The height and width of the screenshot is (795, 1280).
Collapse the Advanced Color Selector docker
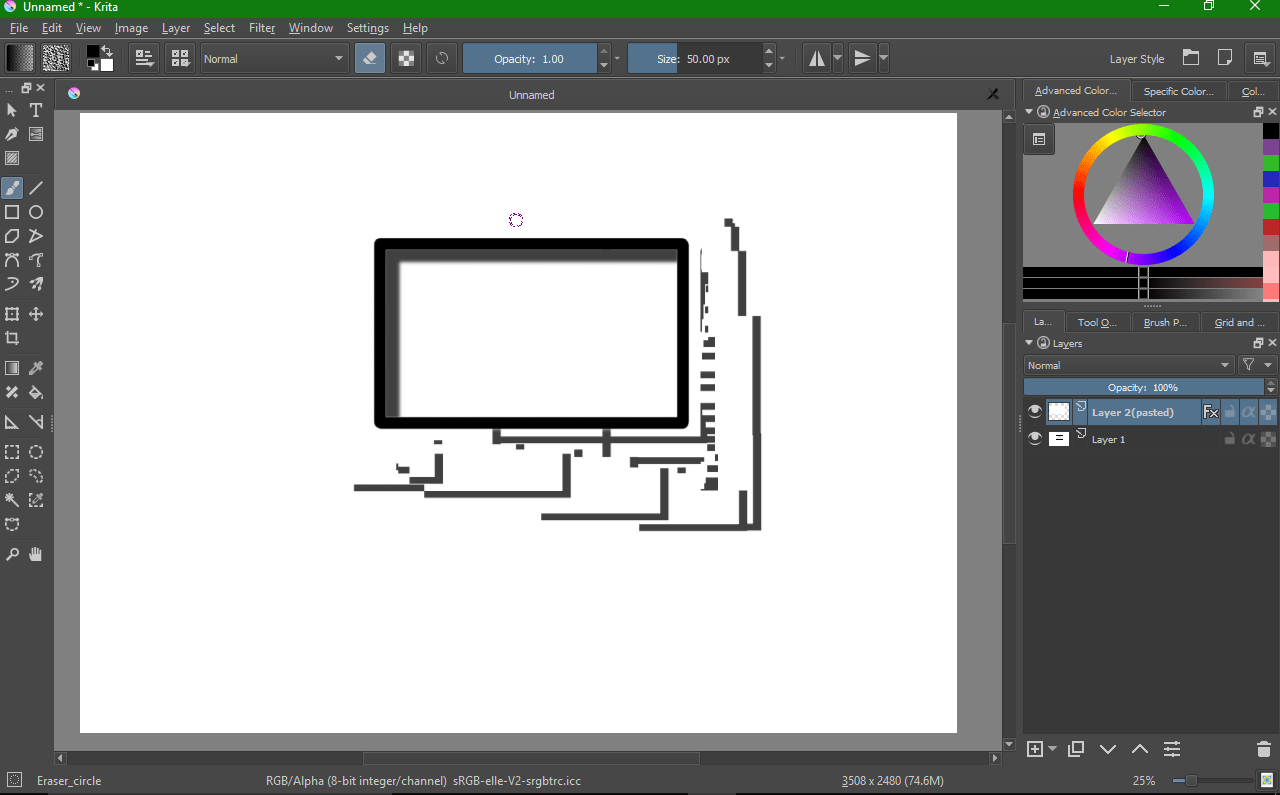(1028, 112)
